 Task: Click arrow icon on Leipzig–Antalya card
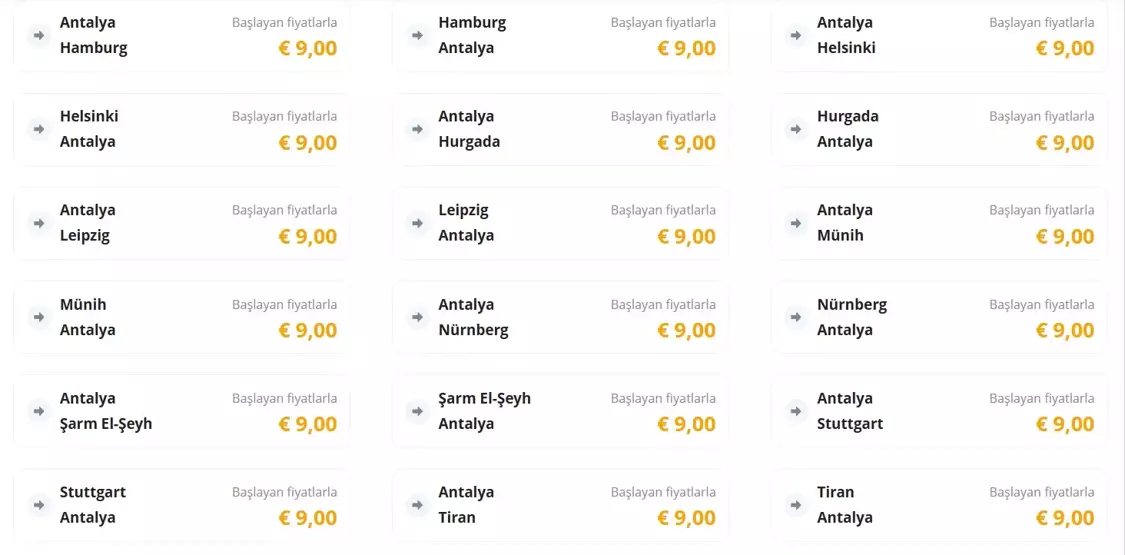tap(417, 223)
